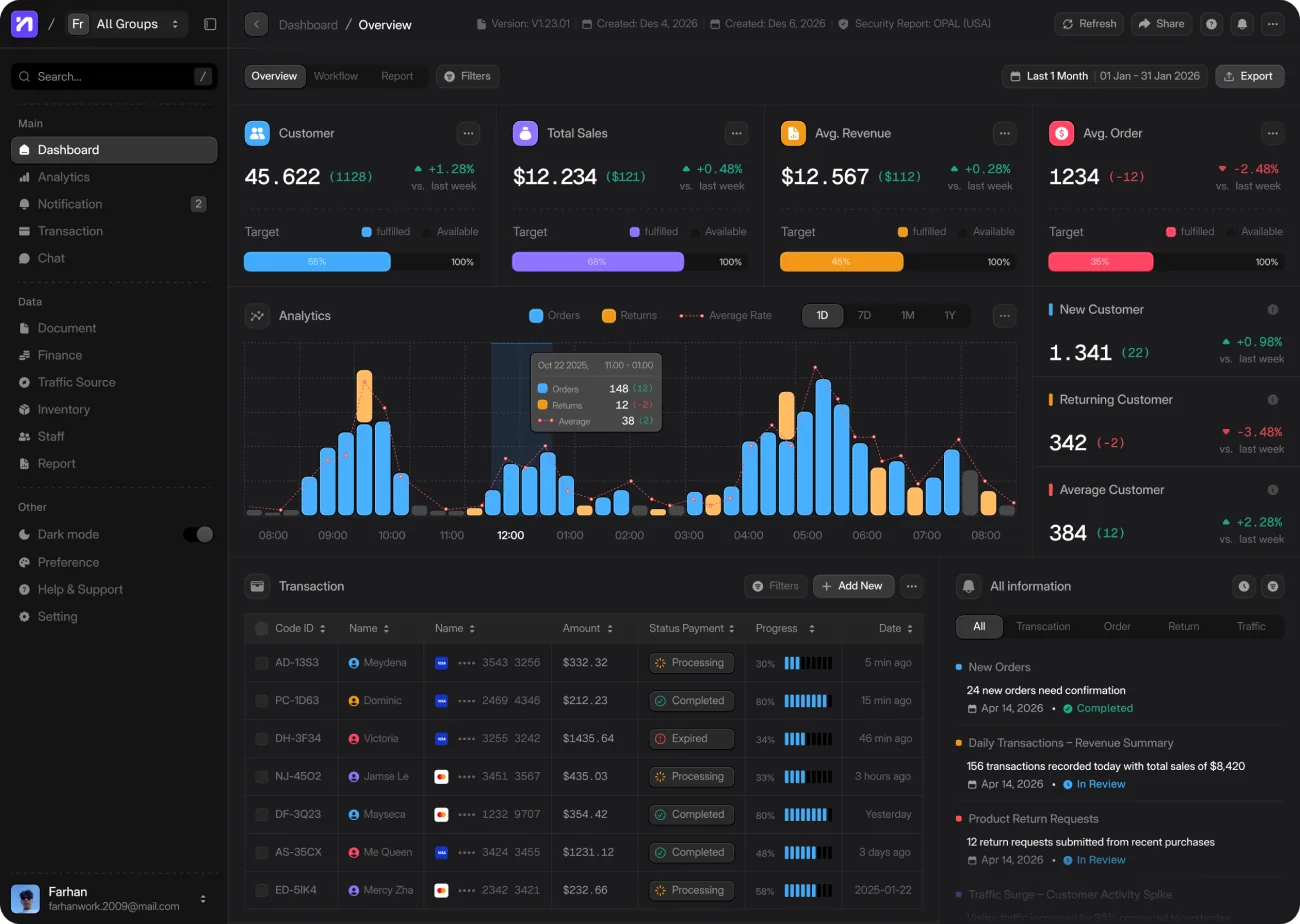Select checkbox for row NJ-45O2
This screenshot has height=924, width=1300.
point(262,777)
